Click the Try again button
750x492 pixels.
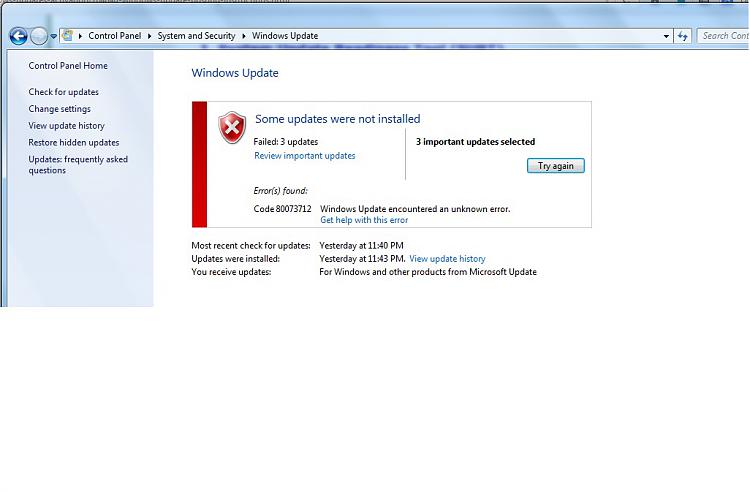pyautogui.click(x=556, y=166)
